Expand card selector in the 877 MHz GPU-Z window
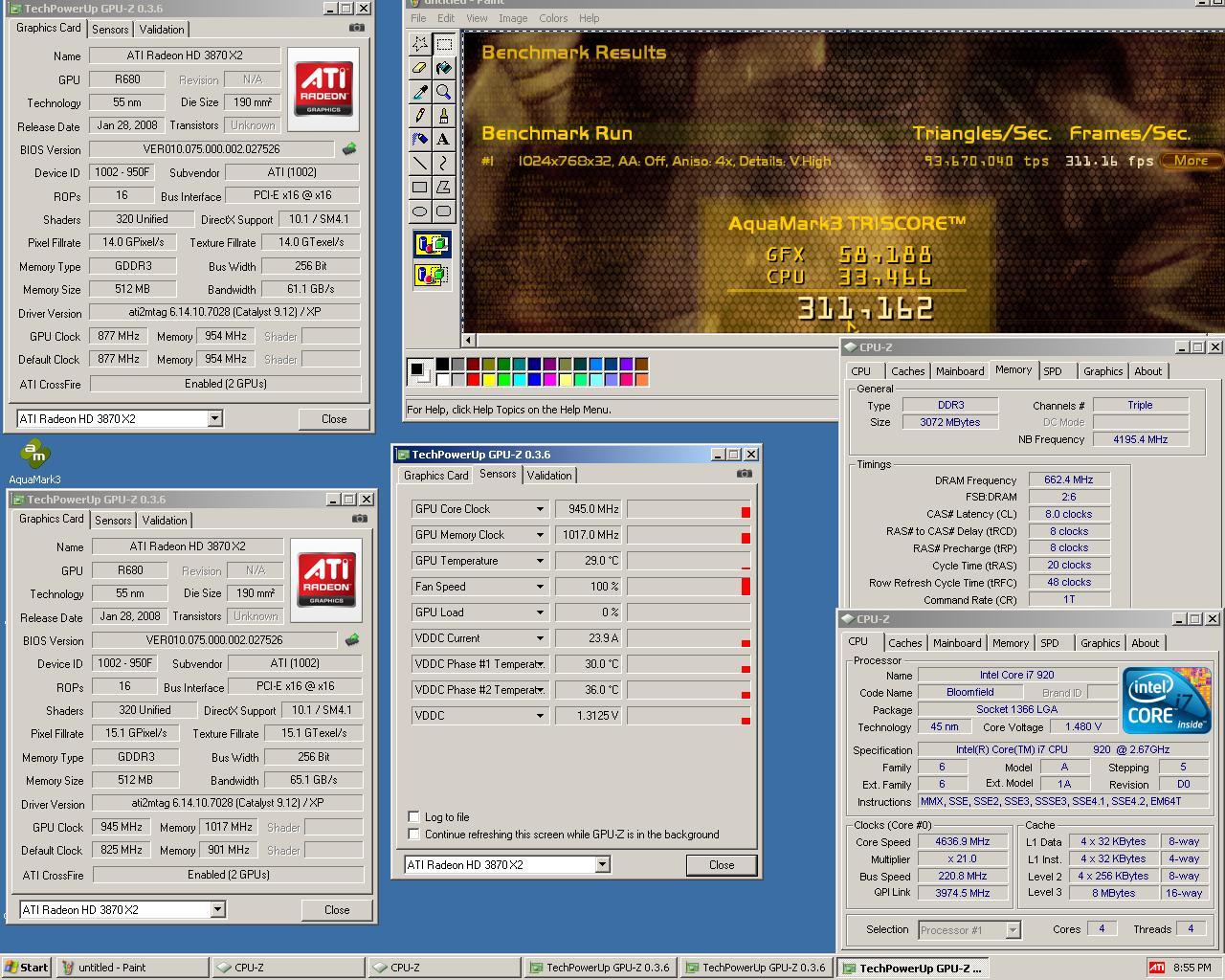 tap(214, 418)
